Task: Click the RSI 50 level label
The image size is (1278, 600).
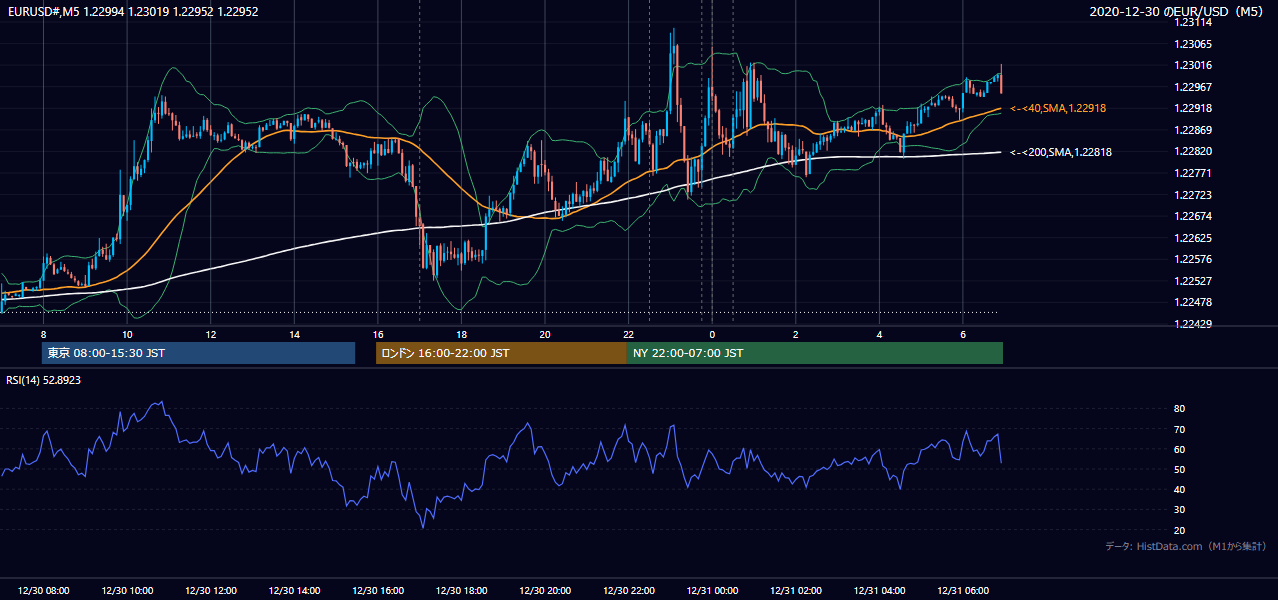Action: click(x=1180, y=469)
